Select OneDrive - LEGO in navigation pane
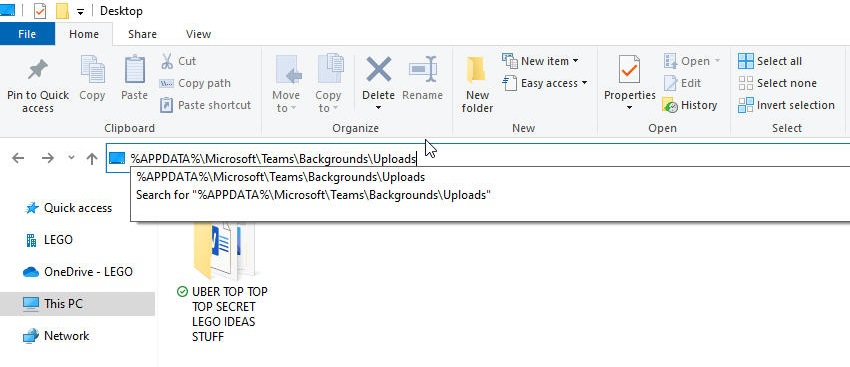The width and height of the screenshot is (850, 367). coord(78,272)
